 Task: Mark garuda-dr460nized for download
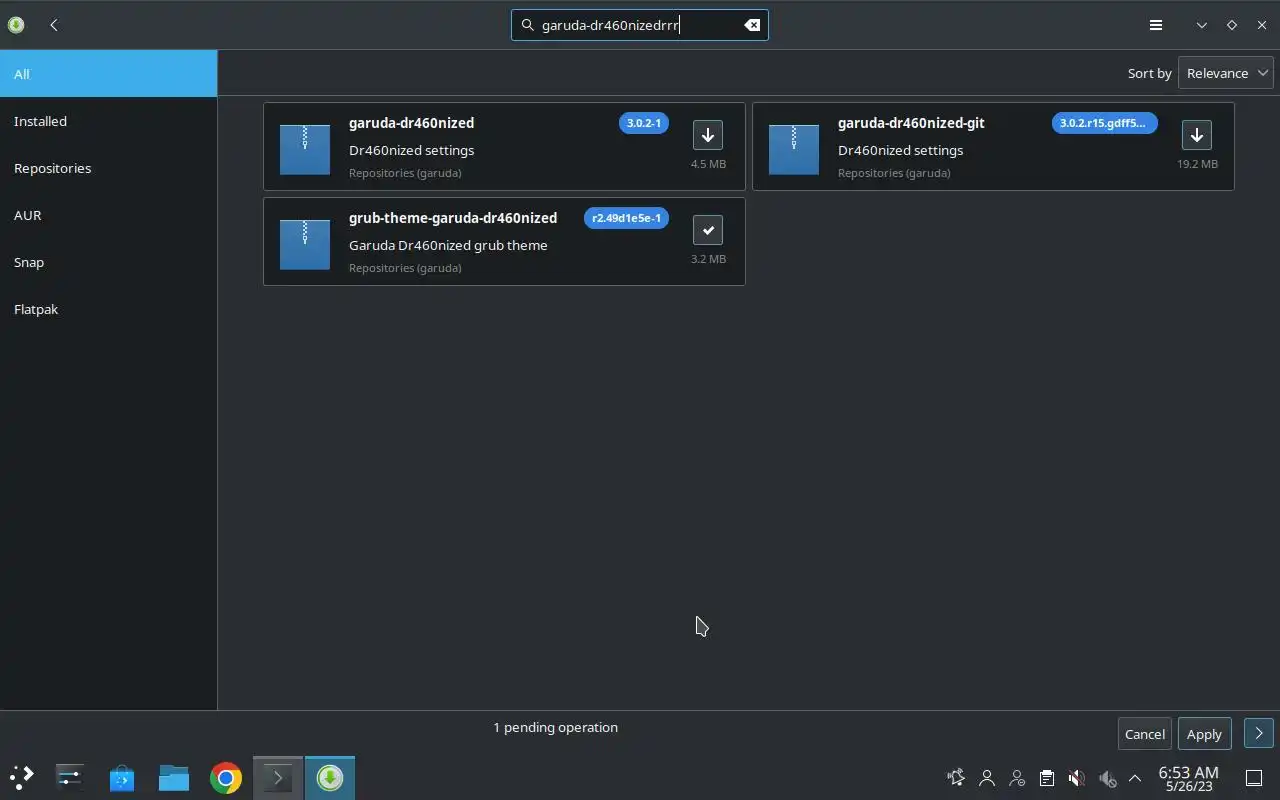(x=708, y=135)
